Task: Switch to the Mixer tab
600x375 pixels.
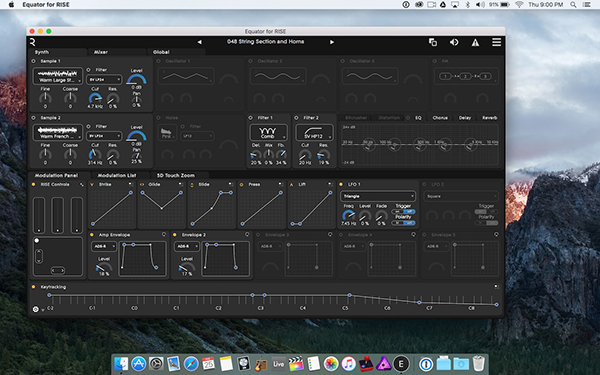Action: (101, 52)
